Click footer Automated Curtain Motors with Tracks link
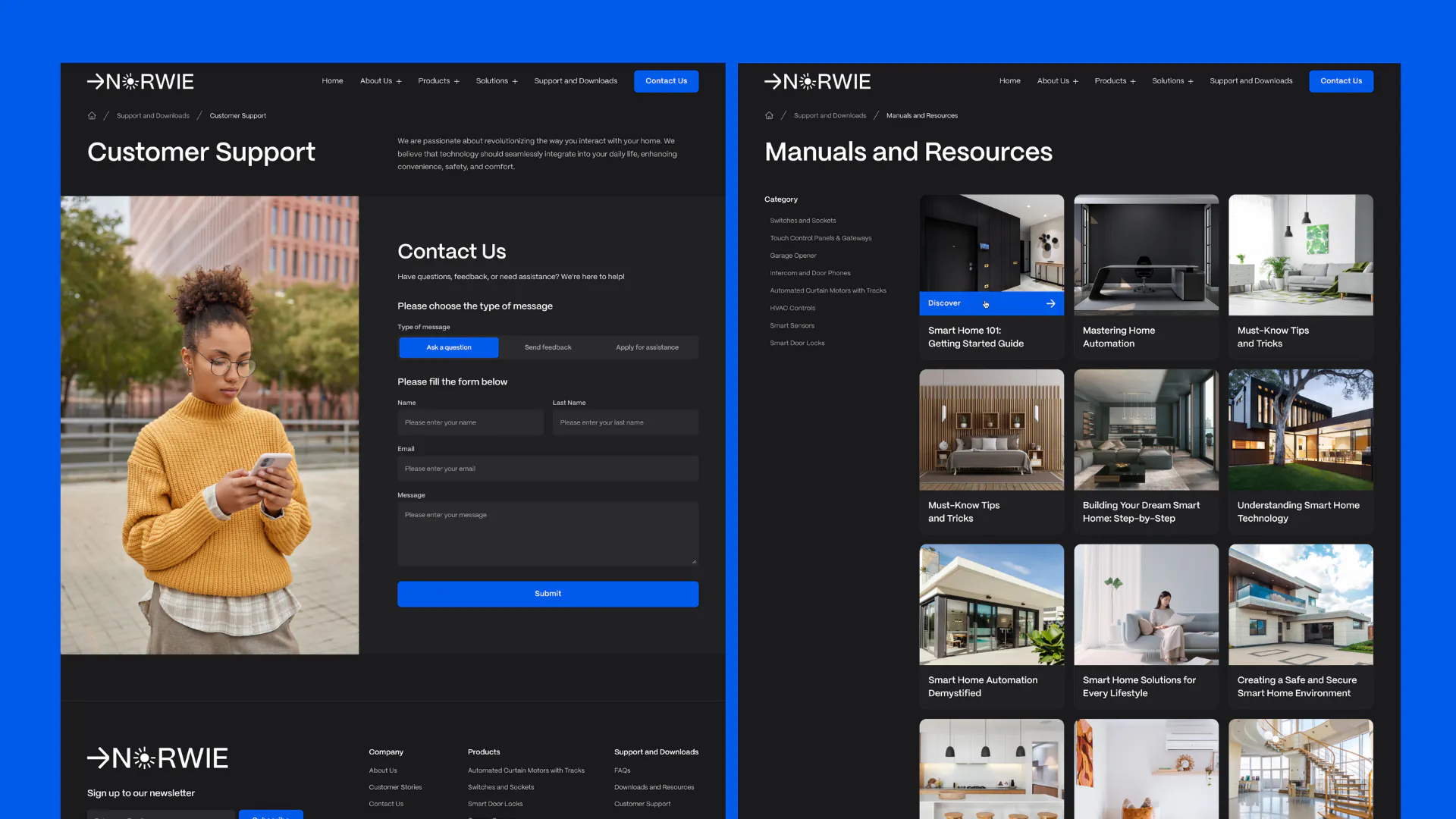The image size is (1456, 819). tap(526, 770)
